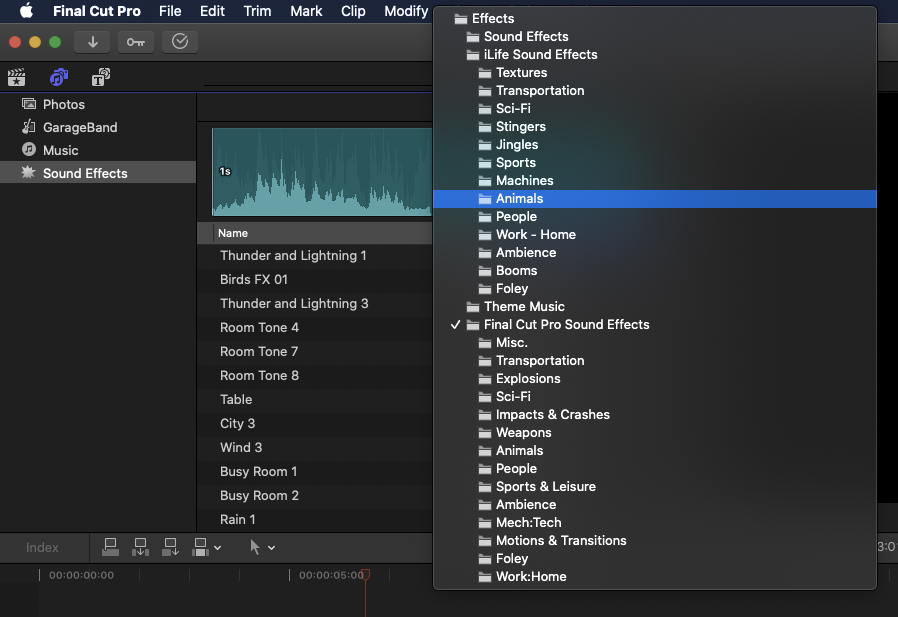Select the Room Tone 7 clip

click(x=315, y=352)
